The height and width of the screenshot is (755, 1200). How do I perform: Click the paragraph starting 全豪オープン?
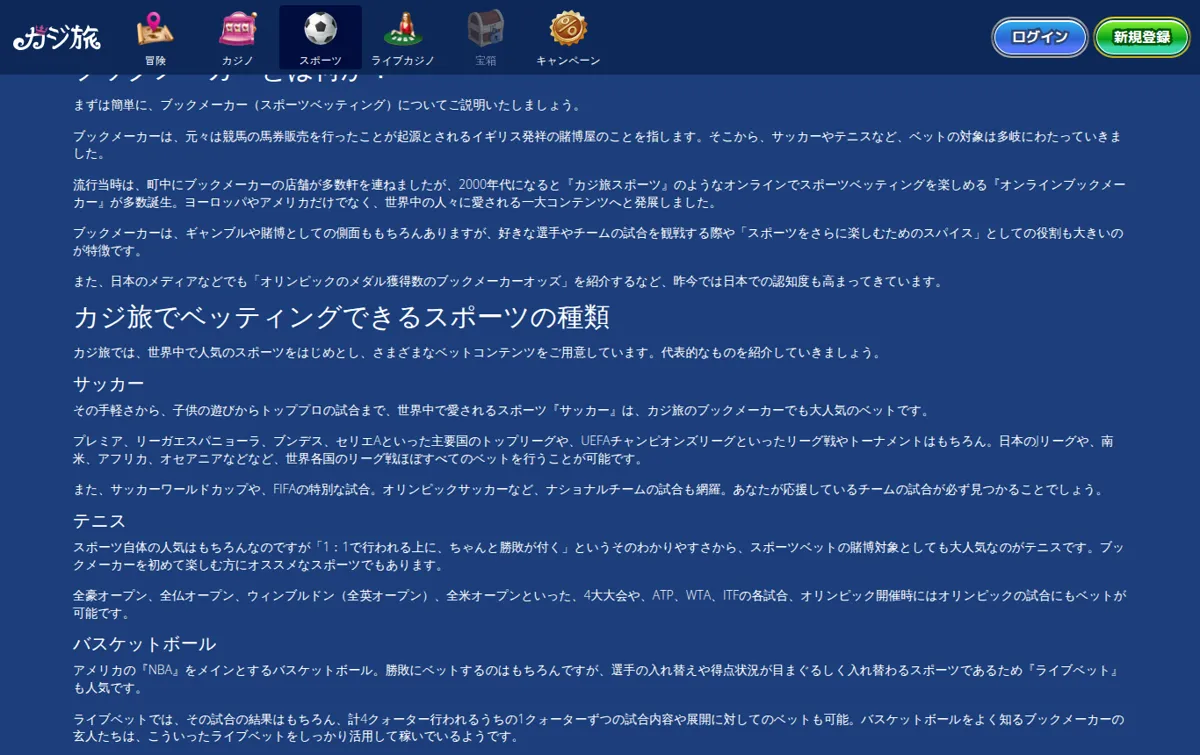600,604
